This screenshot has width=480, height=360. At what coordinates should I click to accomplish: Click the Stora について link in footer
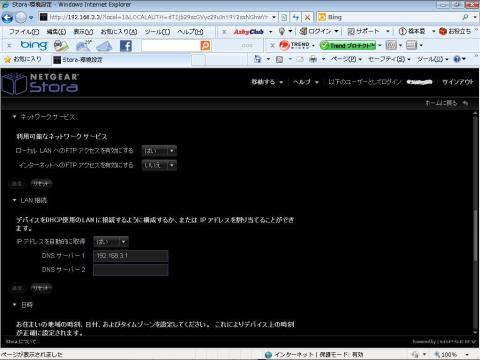[21, 342]
